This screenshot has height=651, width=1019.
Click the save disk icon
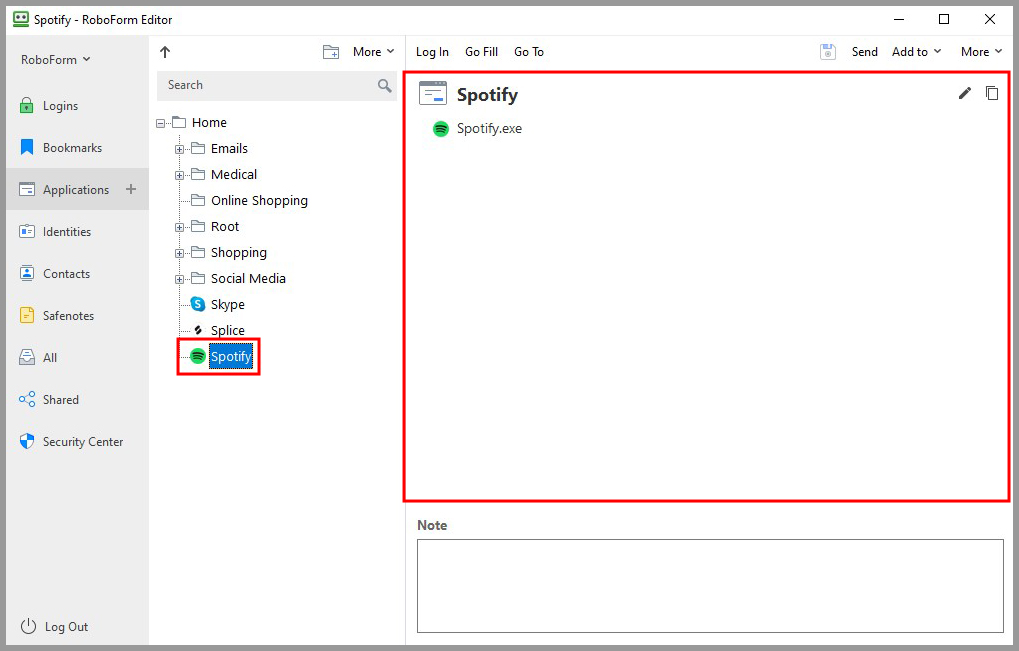coord(827,52)
